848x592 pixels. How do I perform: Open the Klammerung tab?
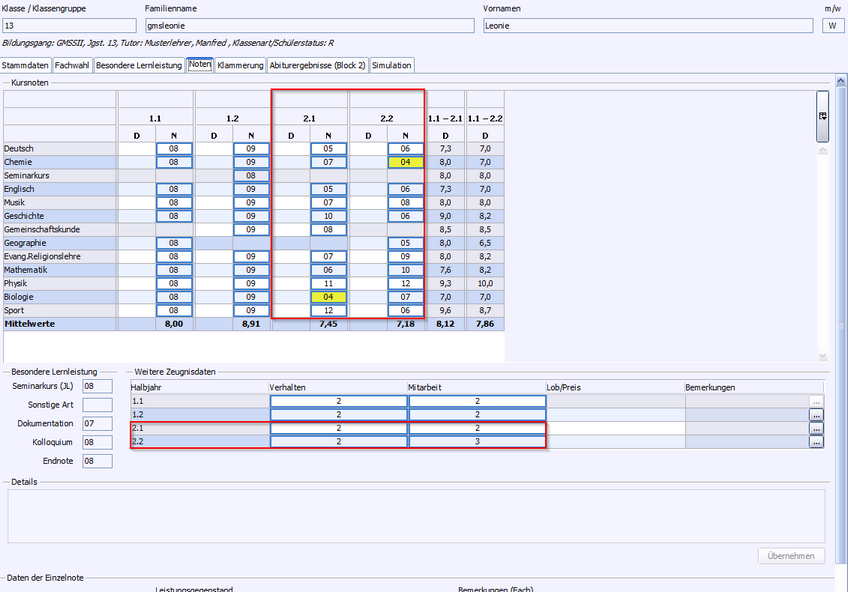click(x=240, y=65)
